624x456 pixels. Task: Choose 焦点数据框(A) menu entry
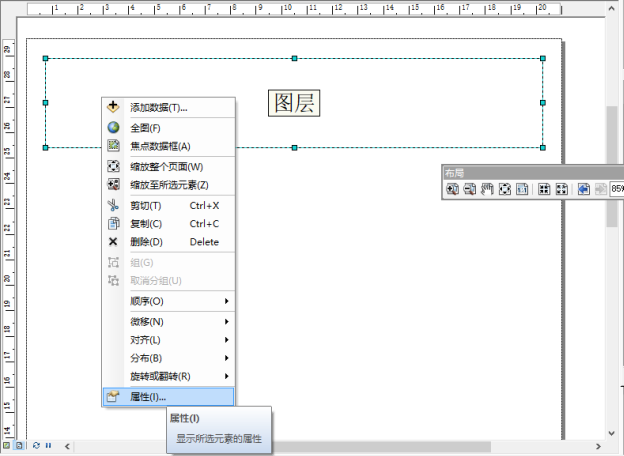tap(168, 146)
